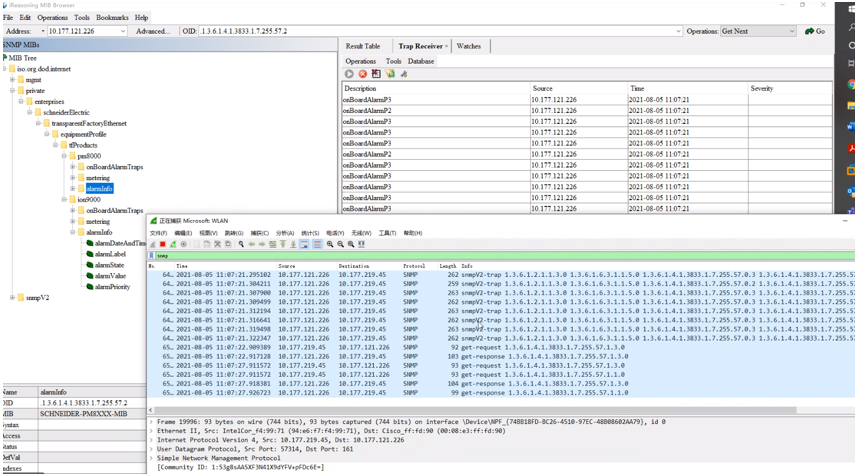Click the Wireshark close capture file icon

tap(217, 244)
